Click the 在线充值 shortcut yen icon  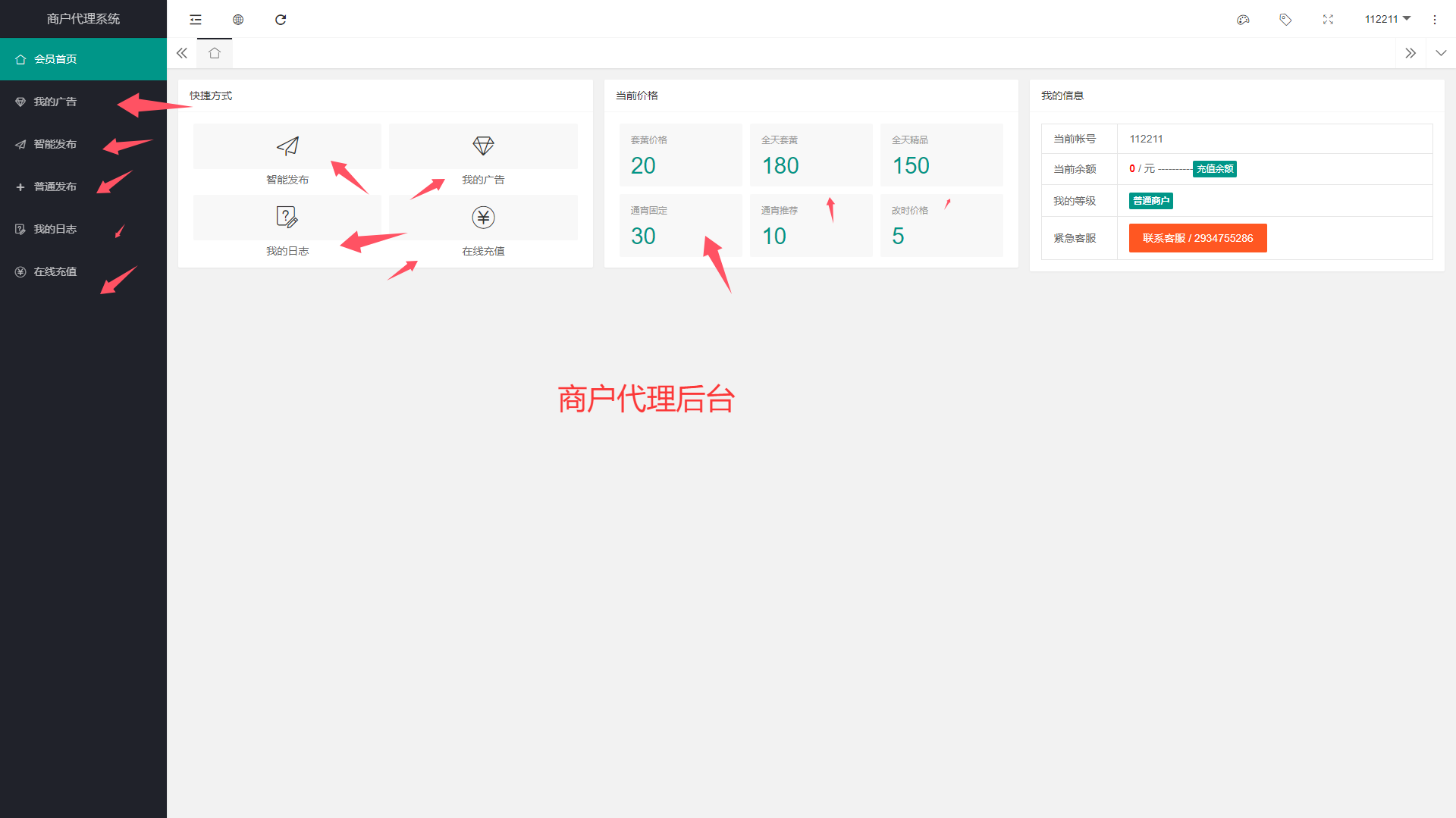(x=483, y=217)
